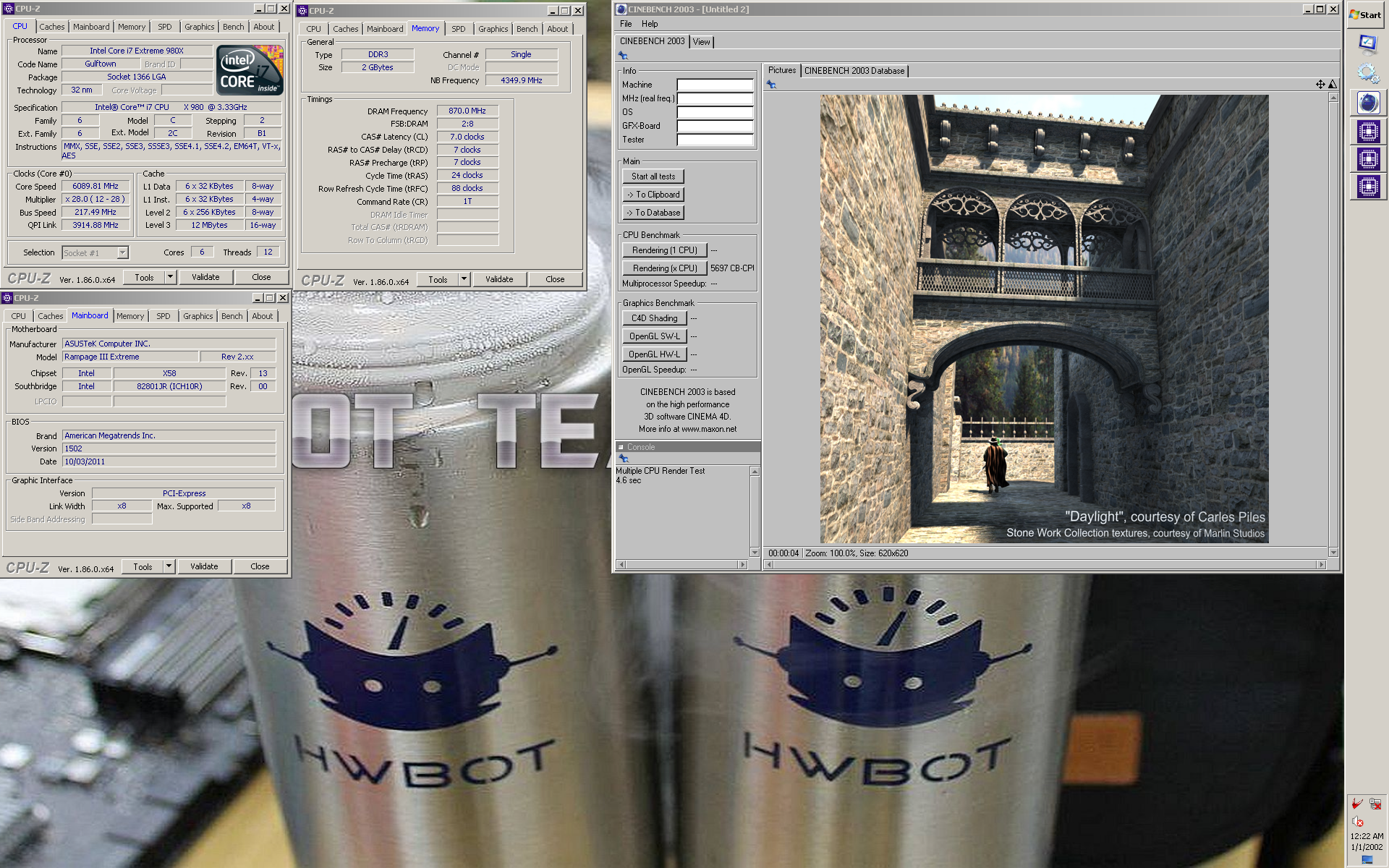
Task: Open the disconnected network tray icon
Action: [x=1375, y=804]
